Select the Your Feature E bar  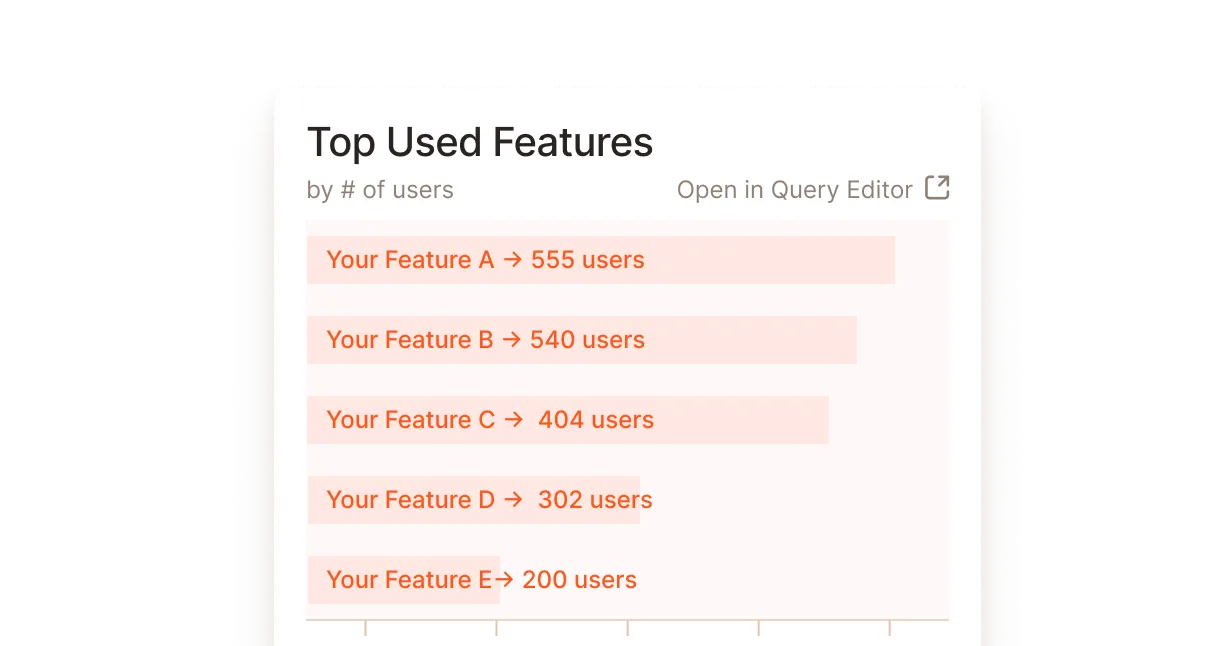(x=403, y=580)
